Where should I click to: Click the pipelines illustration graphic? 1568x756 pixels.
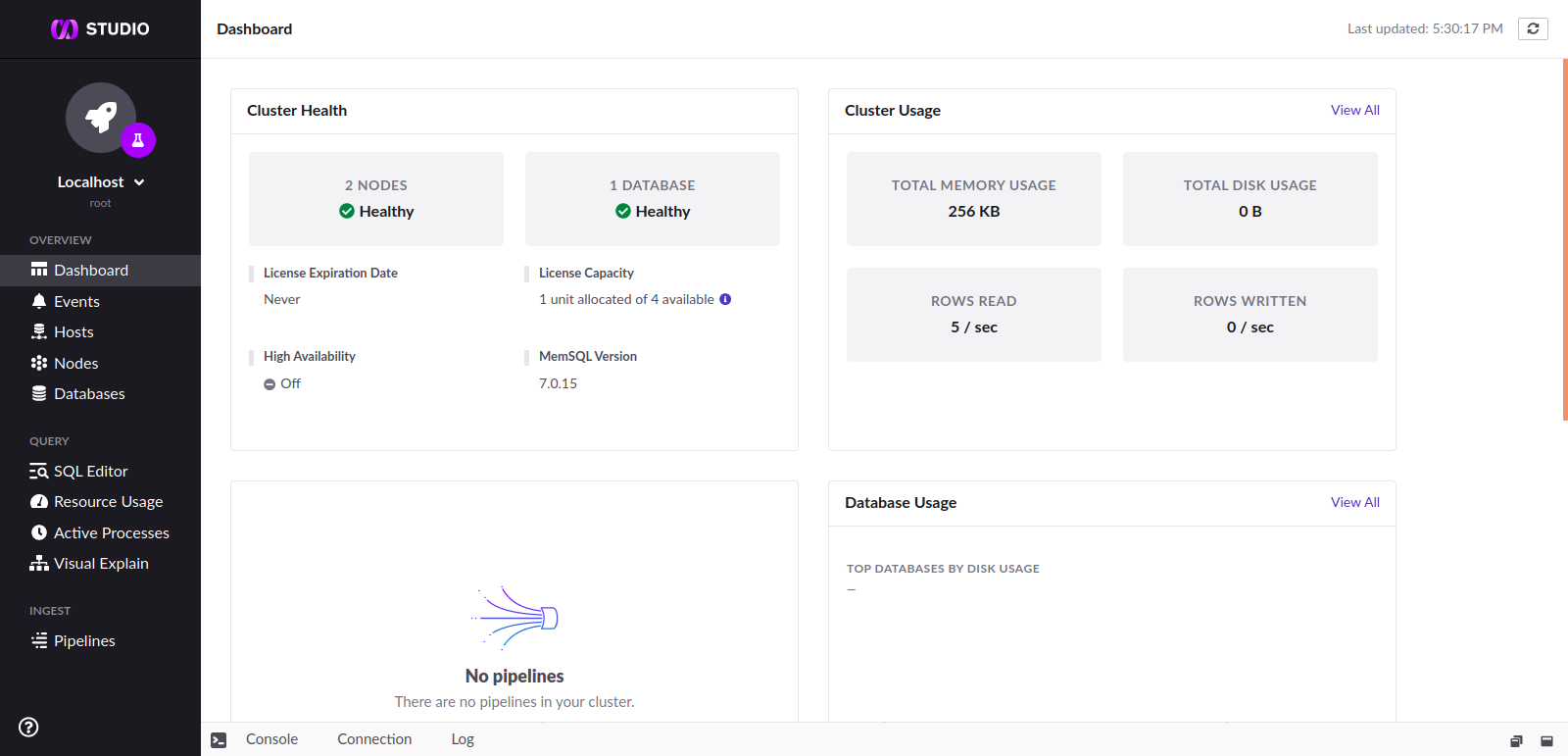coord(514,618)
